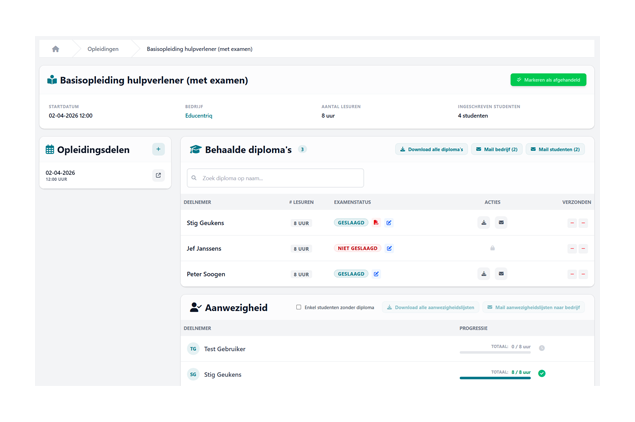
Task: Download Stig Geukens' diploma
Action: (x=484, y=223)
